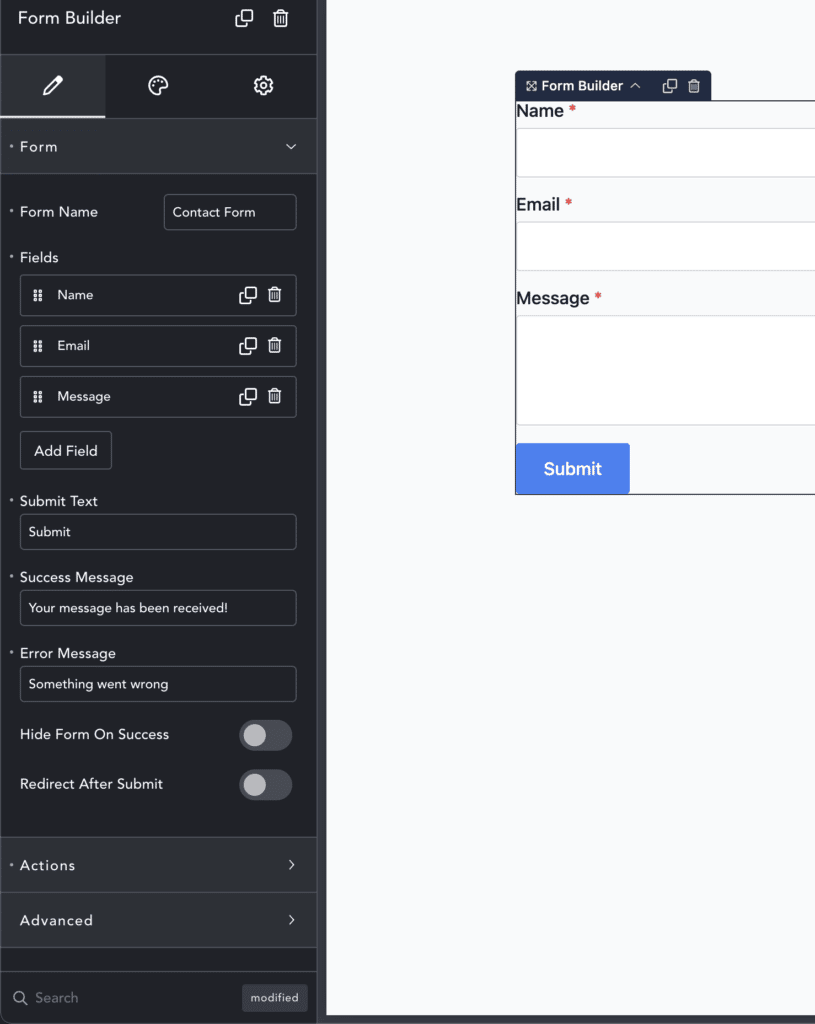
Task: Delete the Email field
Action: pos(275,345)
